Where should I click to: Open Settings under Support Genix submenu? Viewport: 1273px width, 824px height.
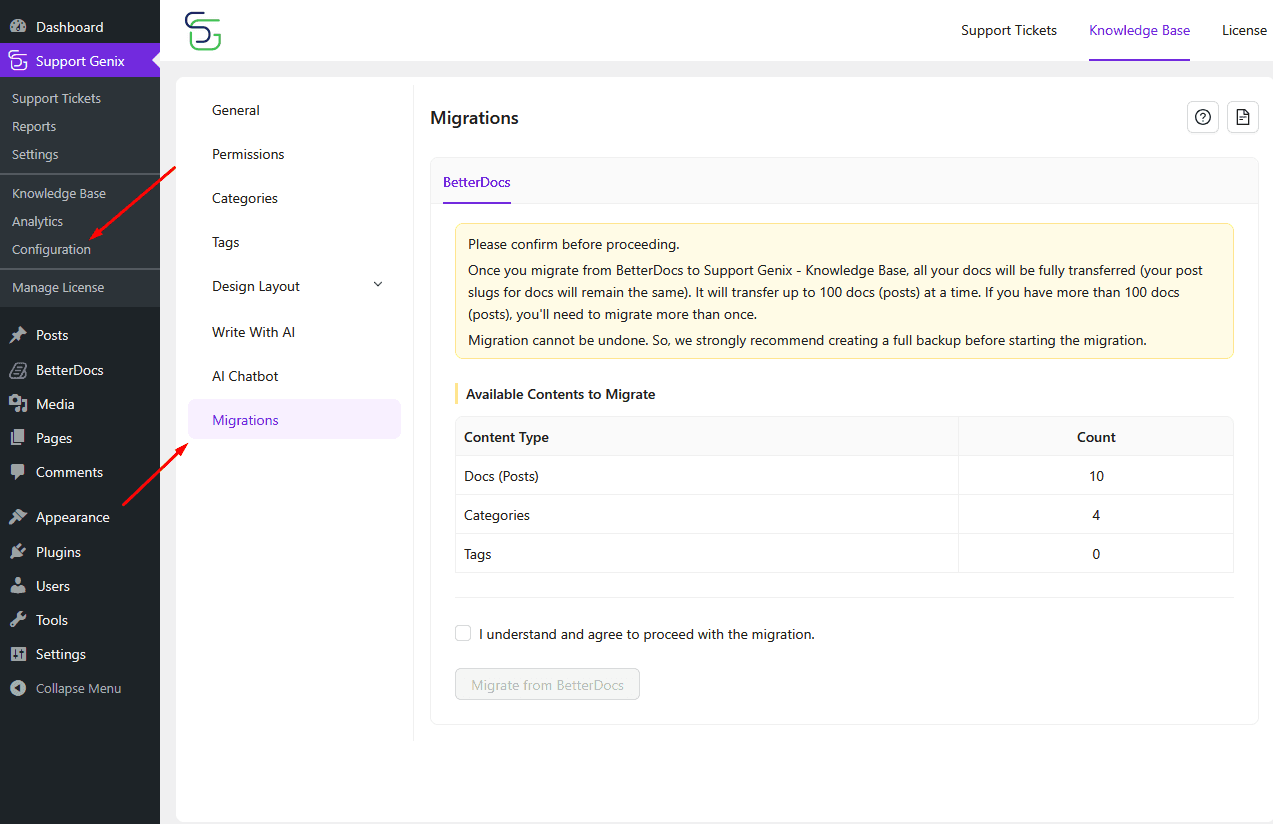35,154
